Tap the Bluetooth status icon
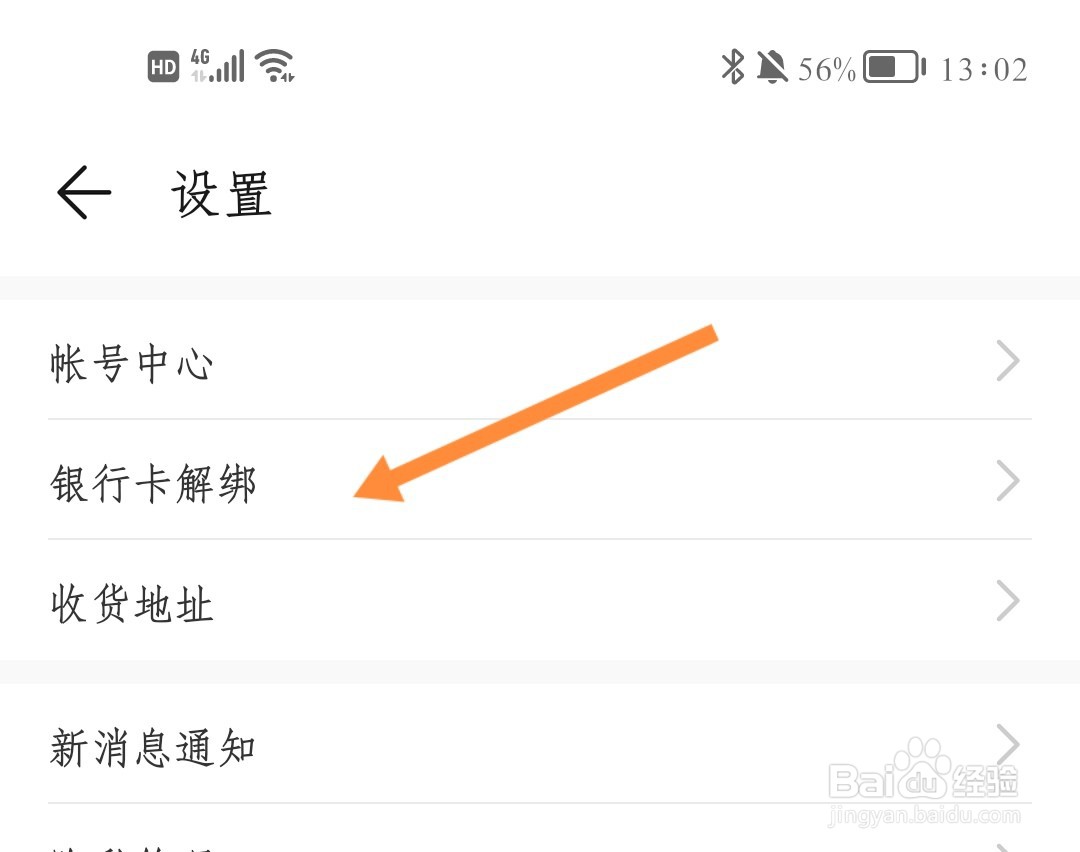The image size is (1080, 852). [x=733, y=67]
